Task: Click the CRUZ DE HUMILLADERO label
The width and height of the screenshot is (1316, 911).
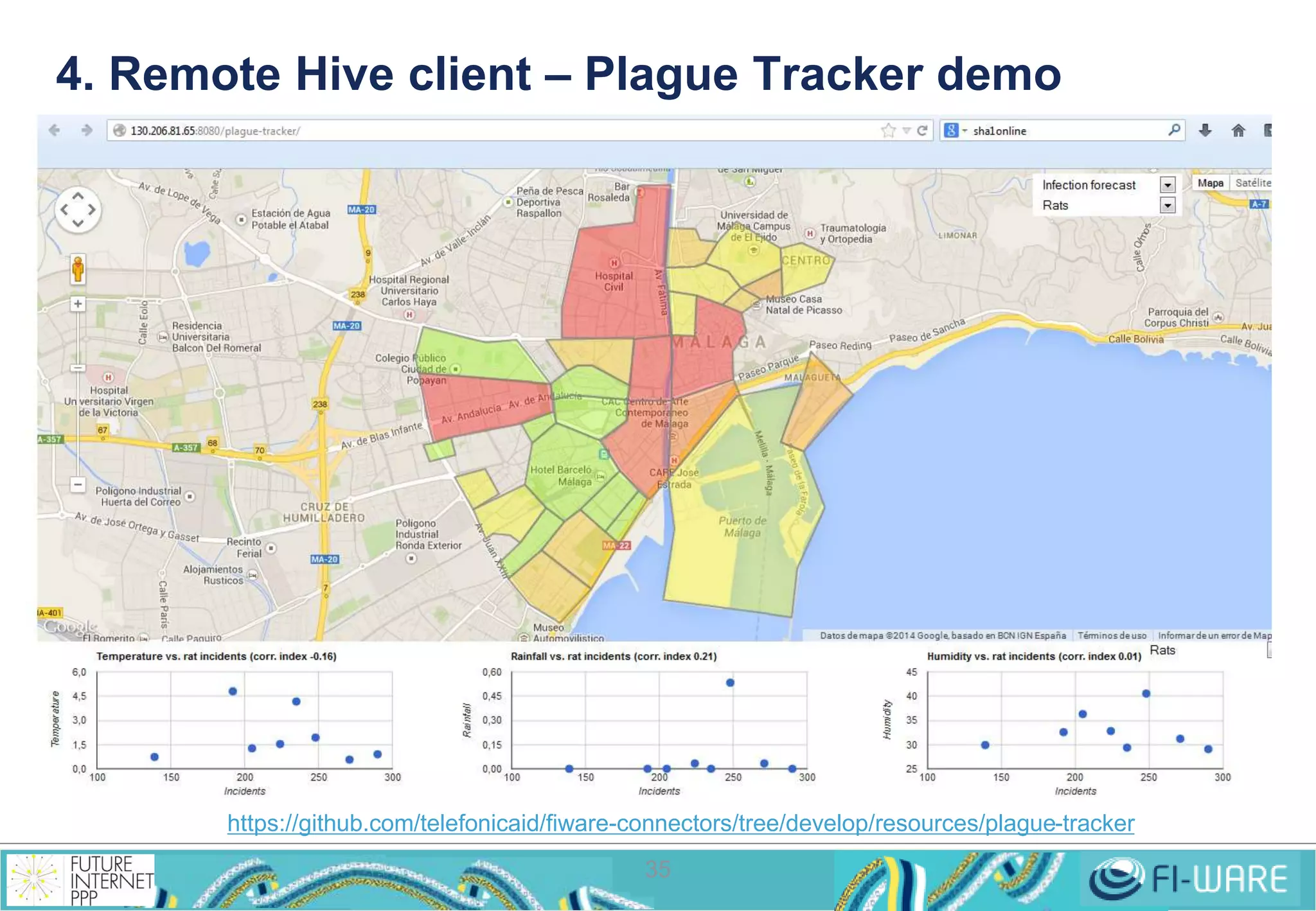Action: tap(324, 512)
